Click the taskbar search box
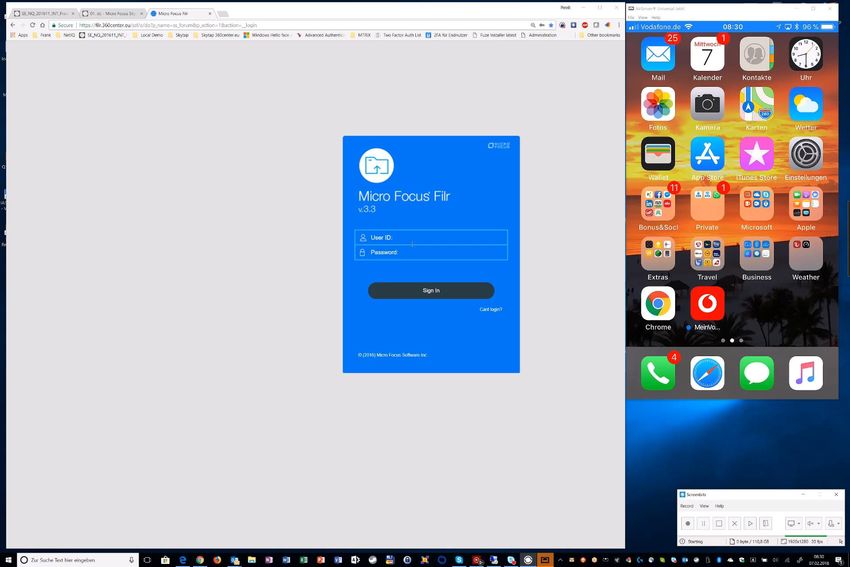850x567 pixels. (78, 559)
